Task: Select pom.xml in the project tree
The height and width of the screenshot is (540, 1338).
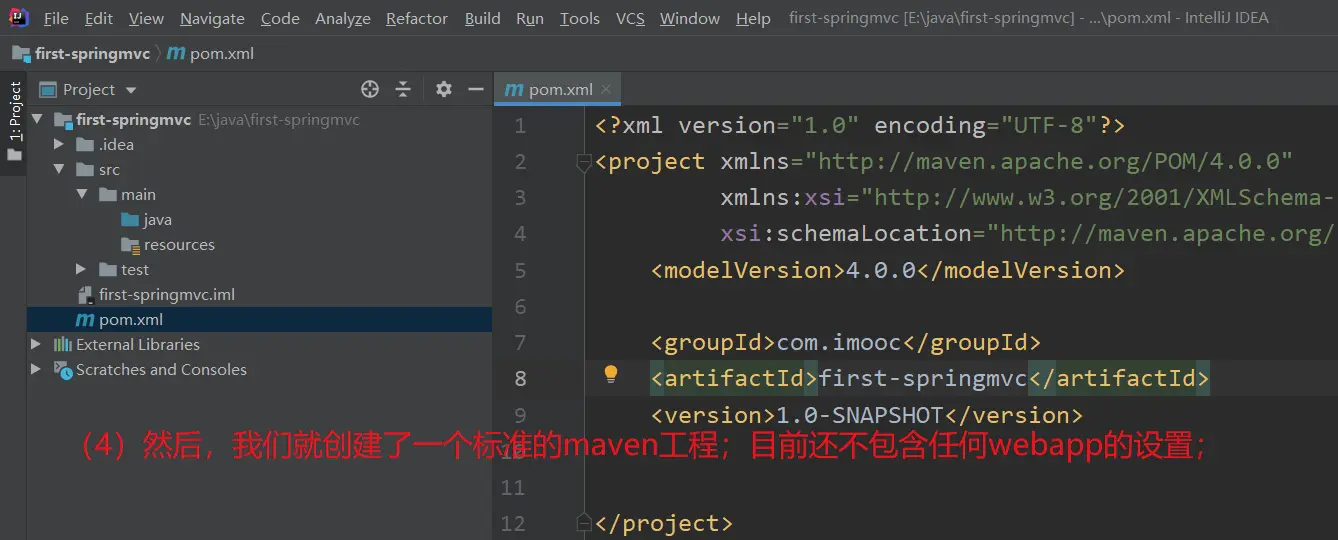Action: click(x=131, y=320)
